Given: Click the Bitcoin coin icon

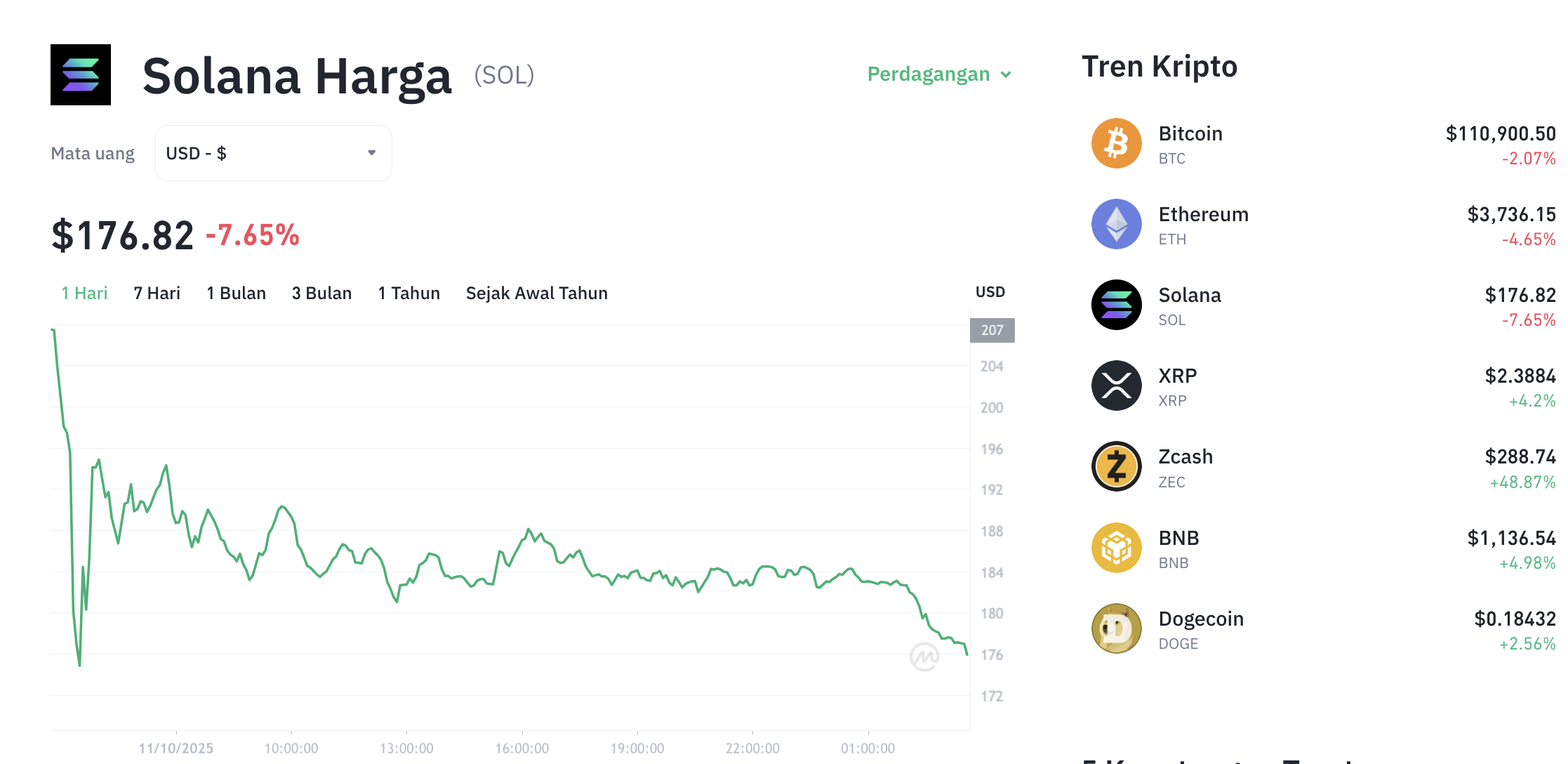Looking at the screenshot, I should coord(1116,143).
